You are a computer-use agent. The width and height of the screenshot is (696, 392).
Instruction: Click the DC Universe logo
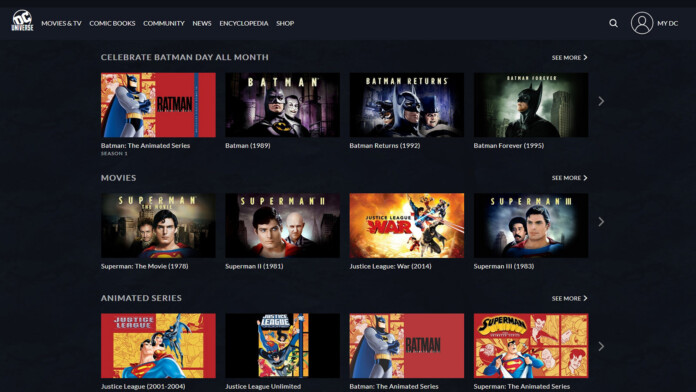tap(22, 20)
